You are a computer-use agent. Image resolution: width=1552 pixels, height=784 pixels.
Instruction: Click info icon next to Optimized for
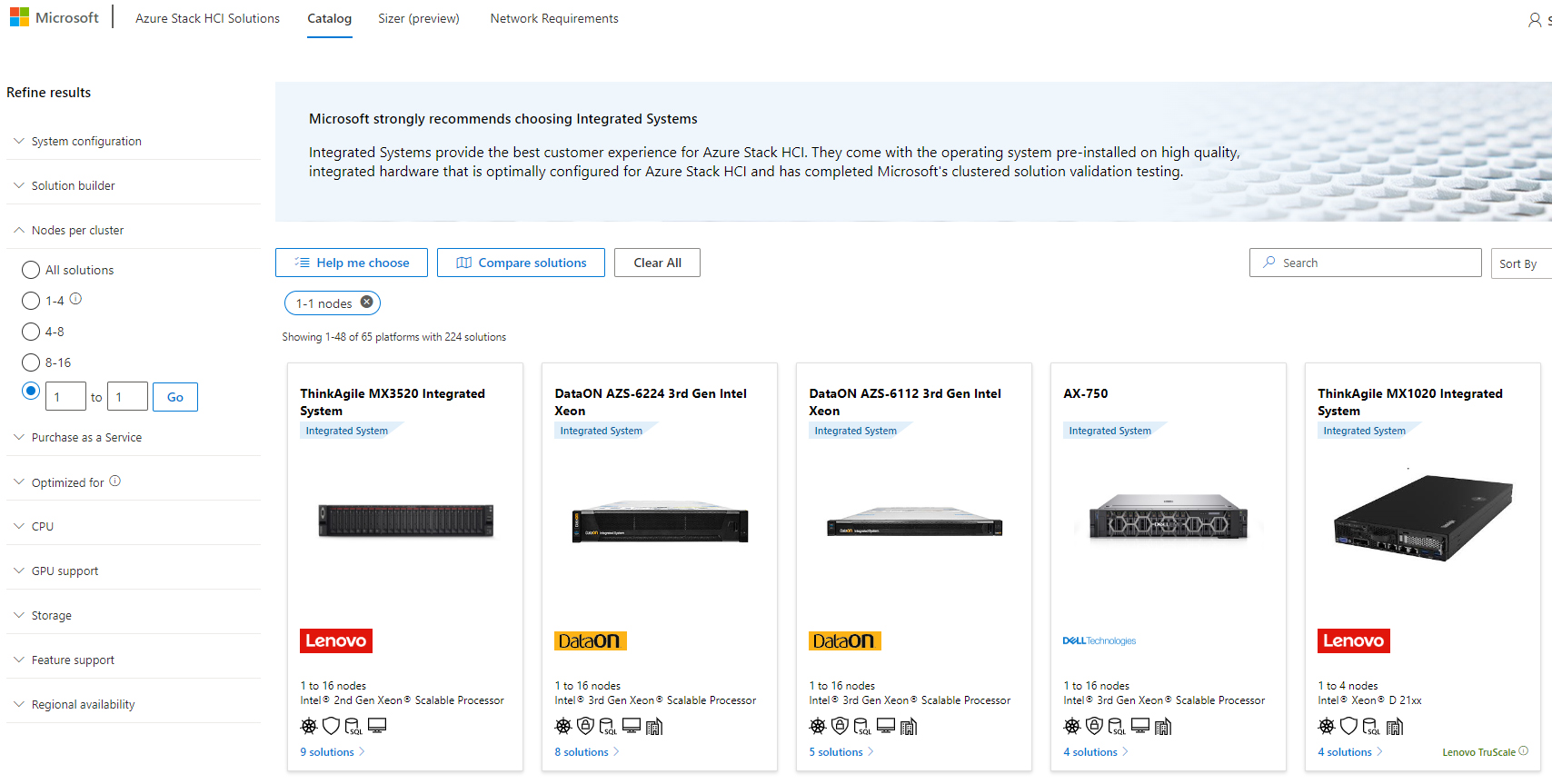click(x=115, y=481)
